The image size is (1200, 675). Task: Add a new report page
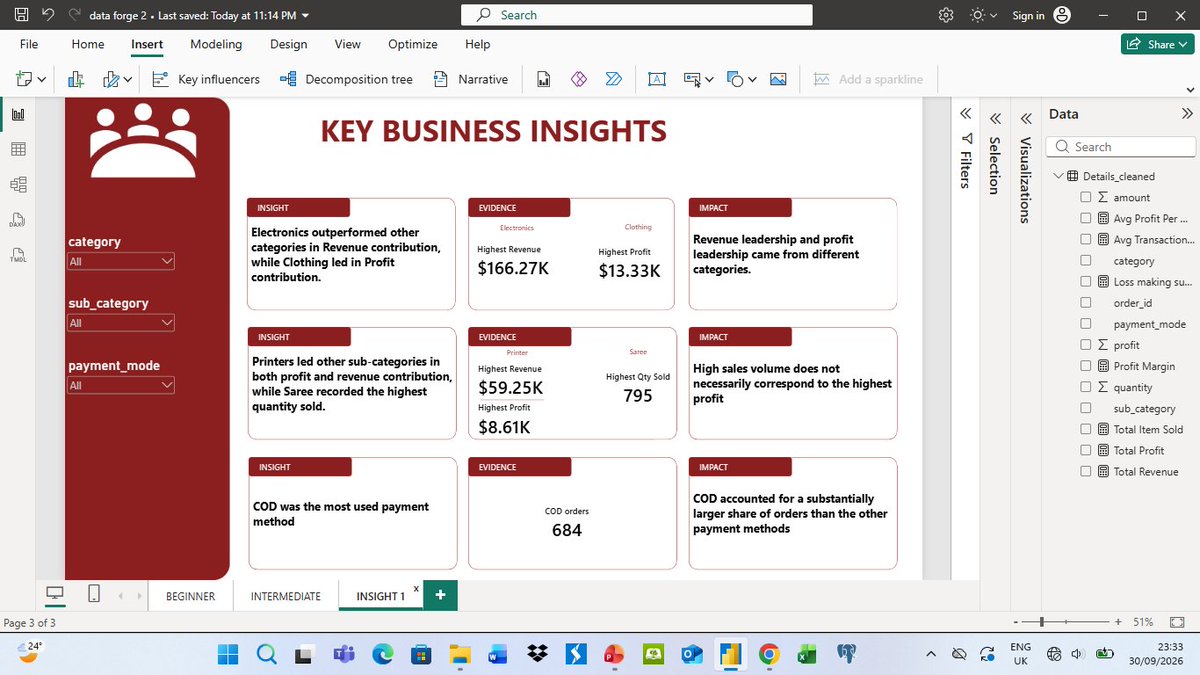[440, 595]
